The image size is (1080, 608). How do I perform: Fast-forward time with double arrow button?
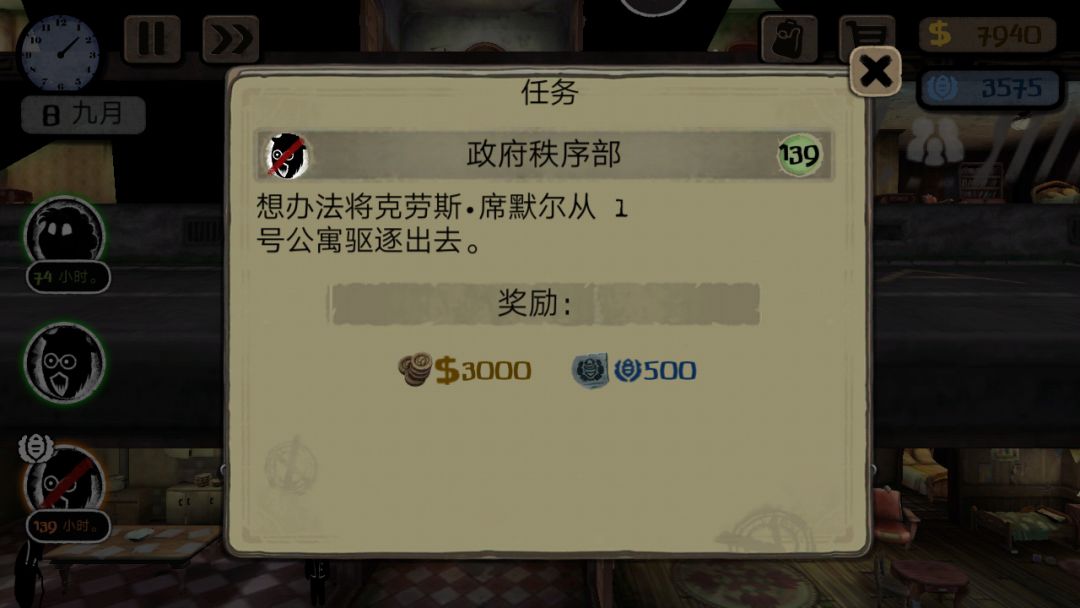pyautogui.click(x=231, y=39)
